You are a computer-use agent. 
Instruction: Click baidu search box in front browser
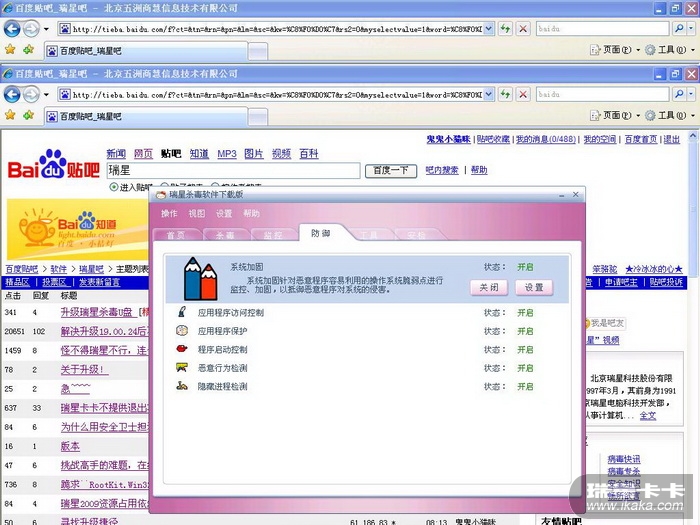pyautogui.click(x=603, y=94)
